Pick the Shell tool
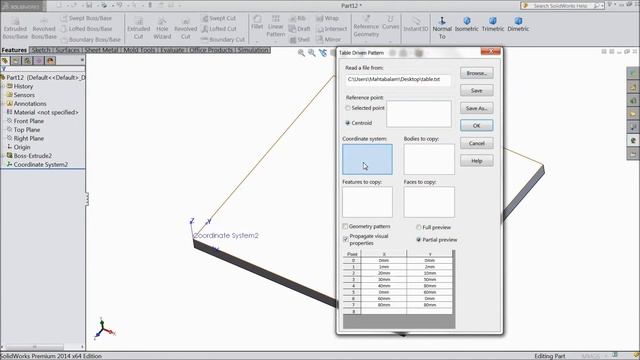Image resolution: width=640 pixels, height=360 pixels. [300, 40]
